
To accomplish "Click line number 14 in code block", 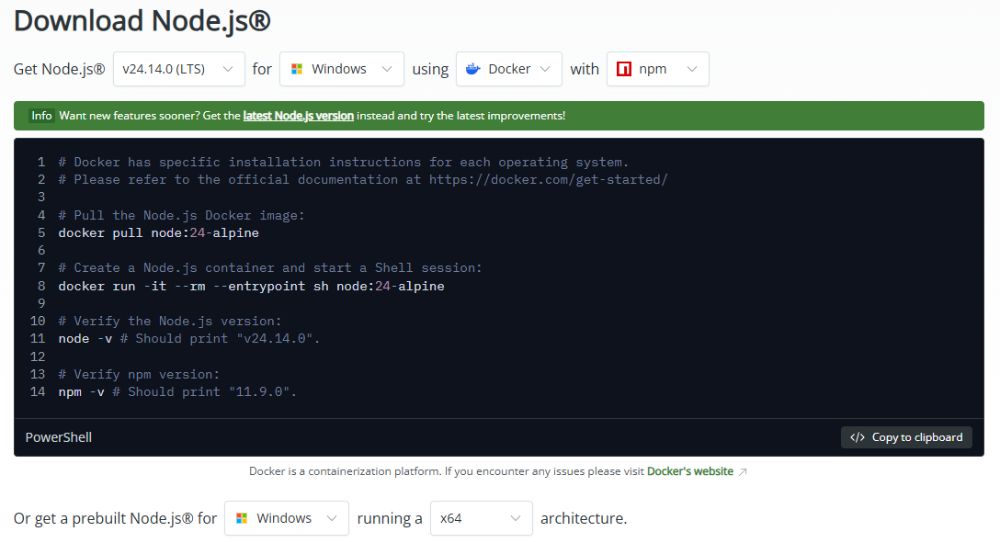I will (38, 391).
